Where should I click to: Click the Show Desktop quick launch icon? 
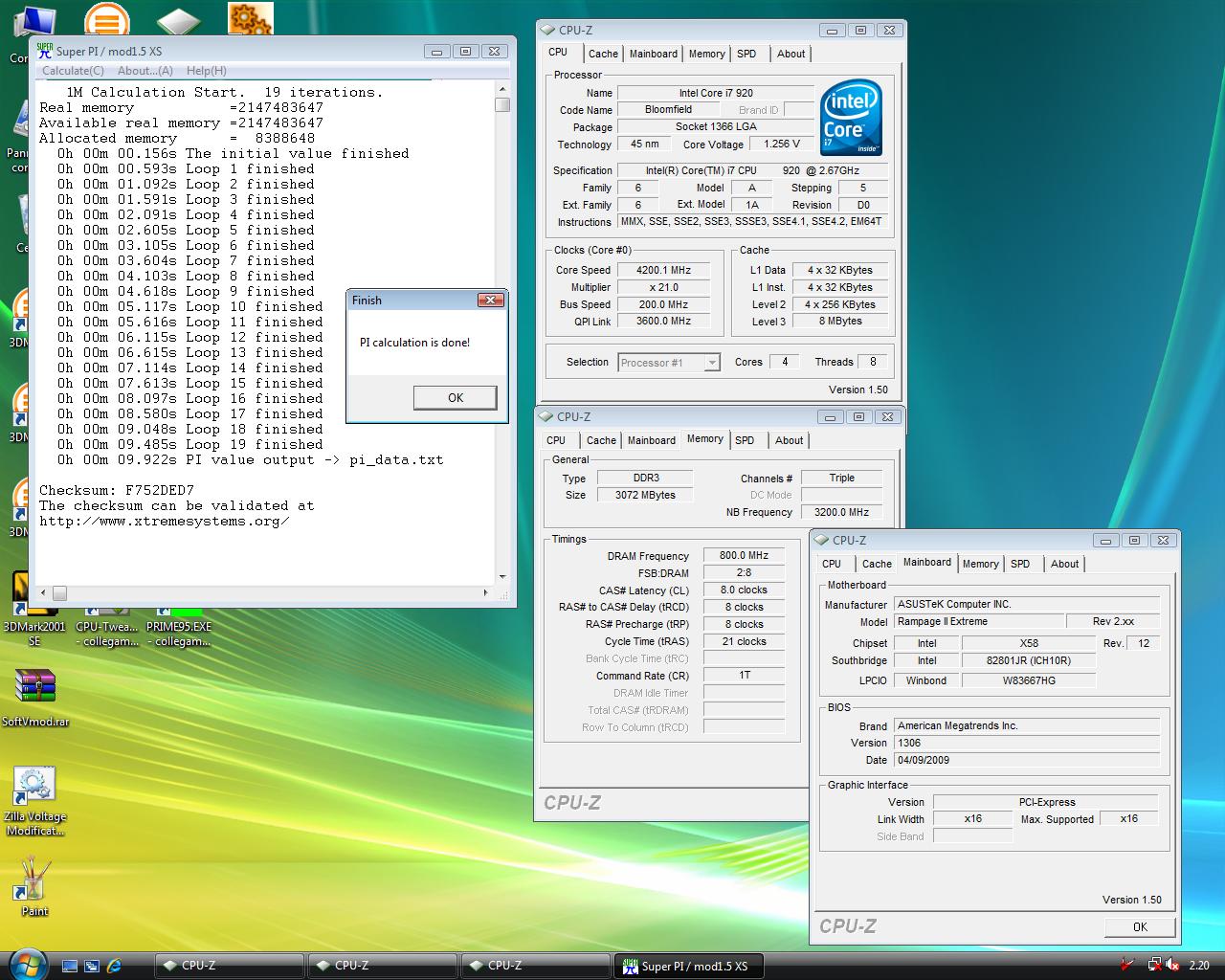click(70, 966)
